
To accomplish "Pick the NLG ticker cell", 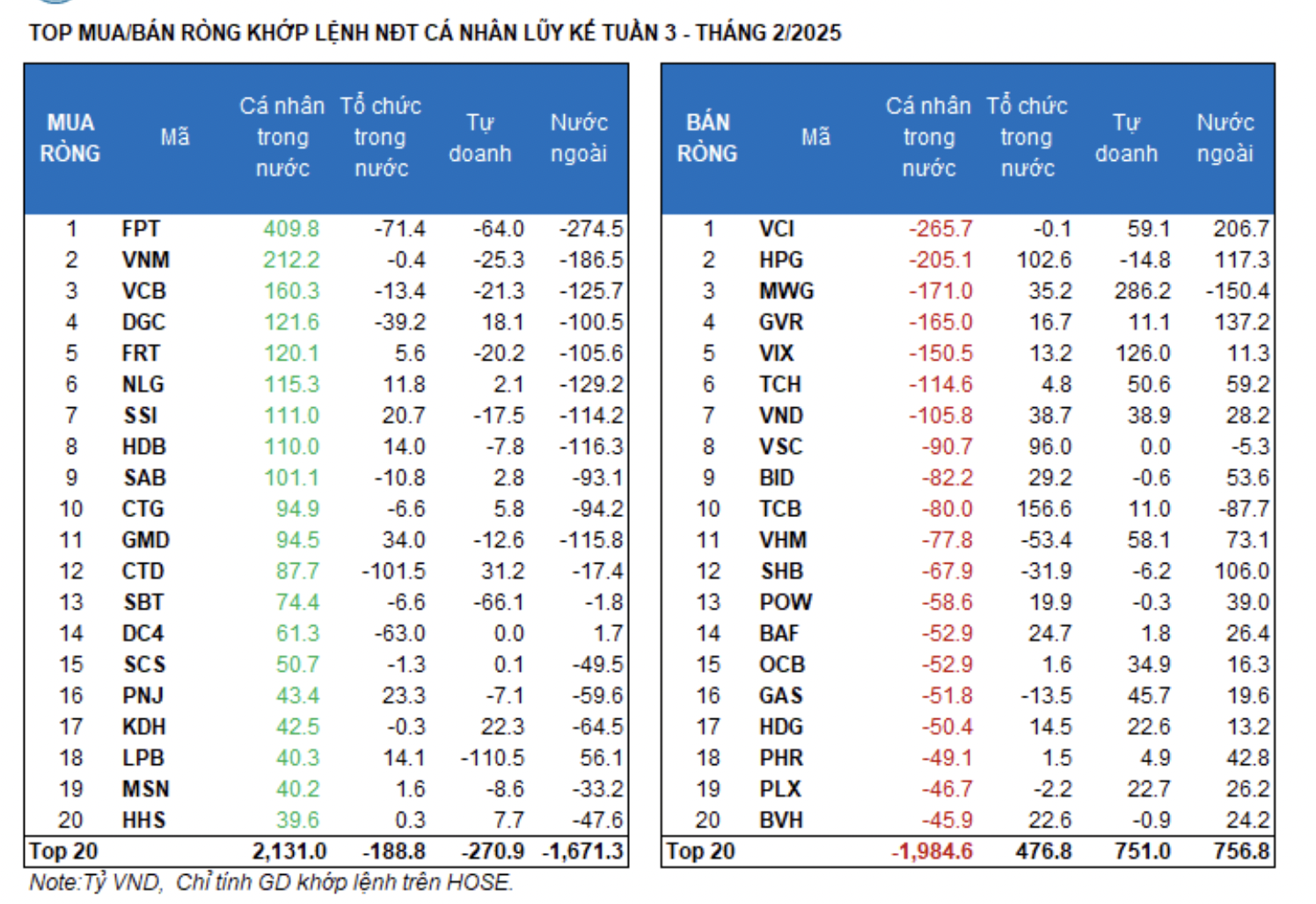I will coord(143,385).
